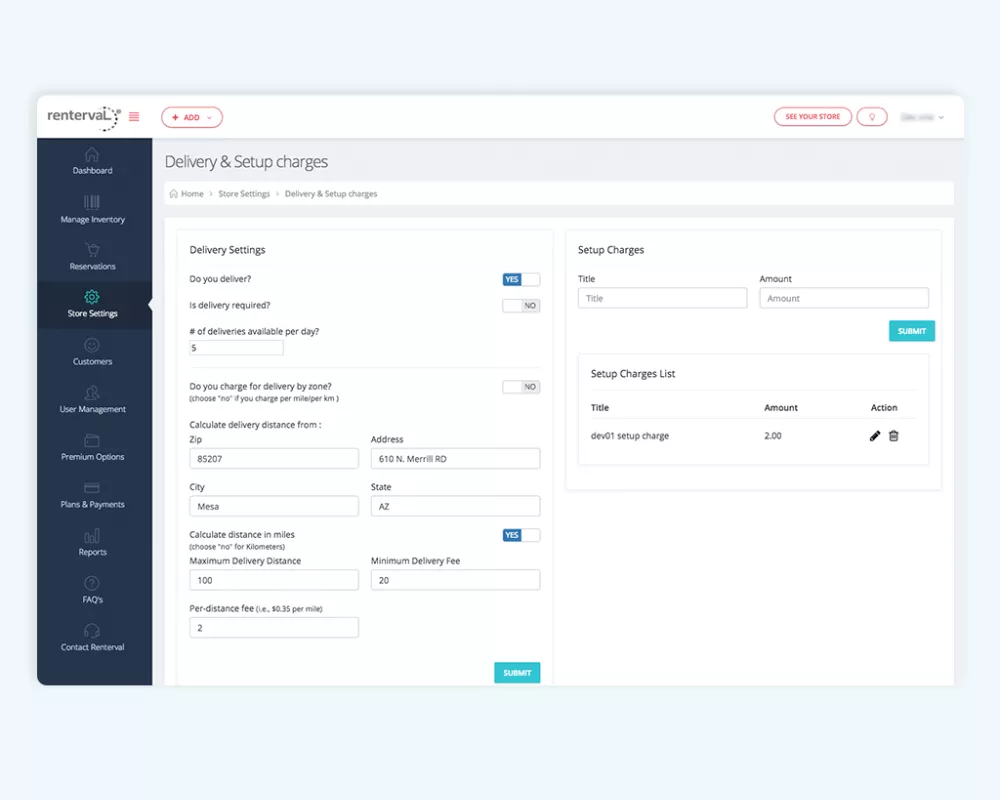Open the Reports section in the sidebar
Image resolution: width=1000 pixels, height=800 pixels.
coord(92,542)
